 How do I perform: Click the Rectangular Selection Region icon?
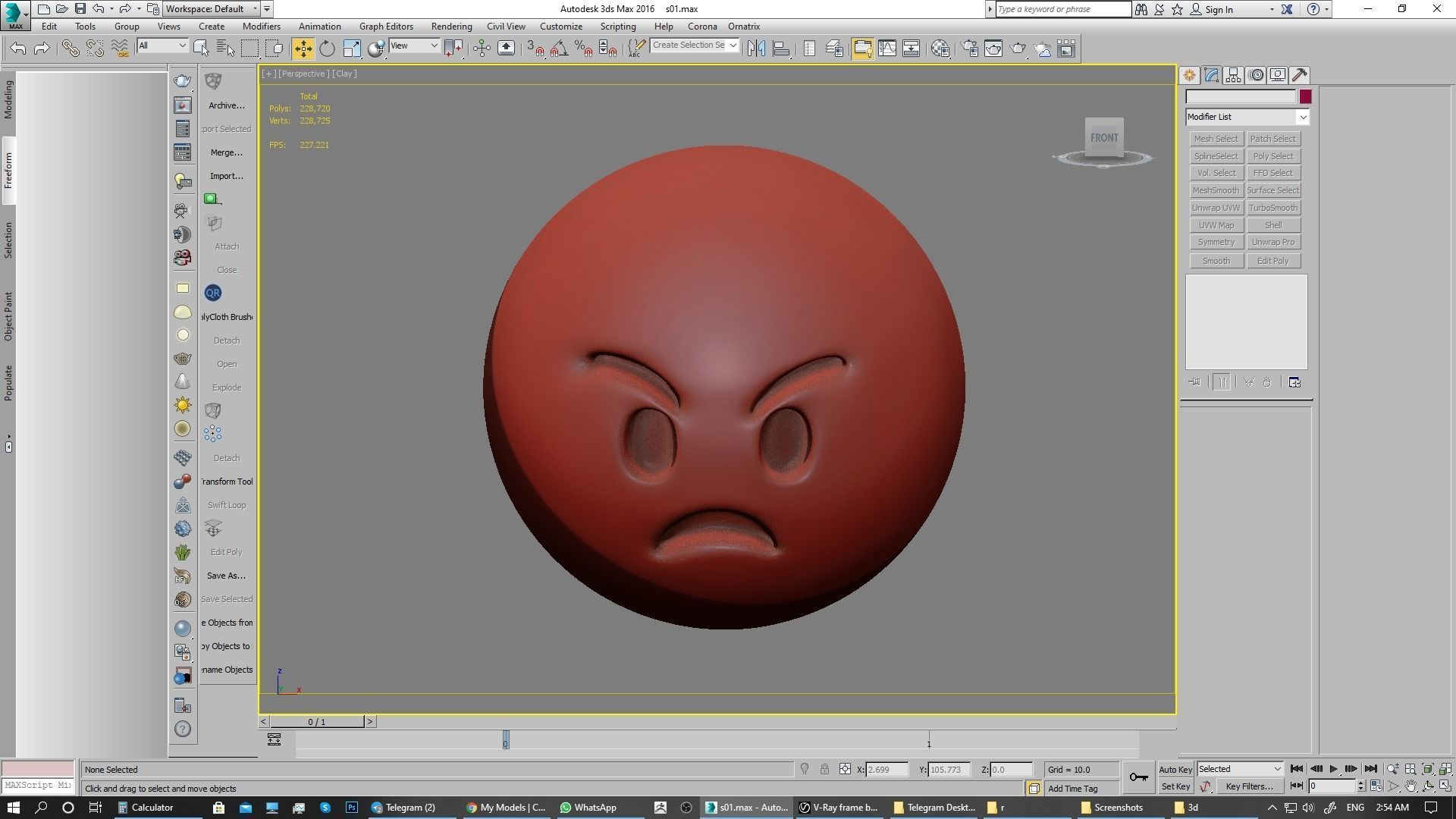[x=249, y=49]
